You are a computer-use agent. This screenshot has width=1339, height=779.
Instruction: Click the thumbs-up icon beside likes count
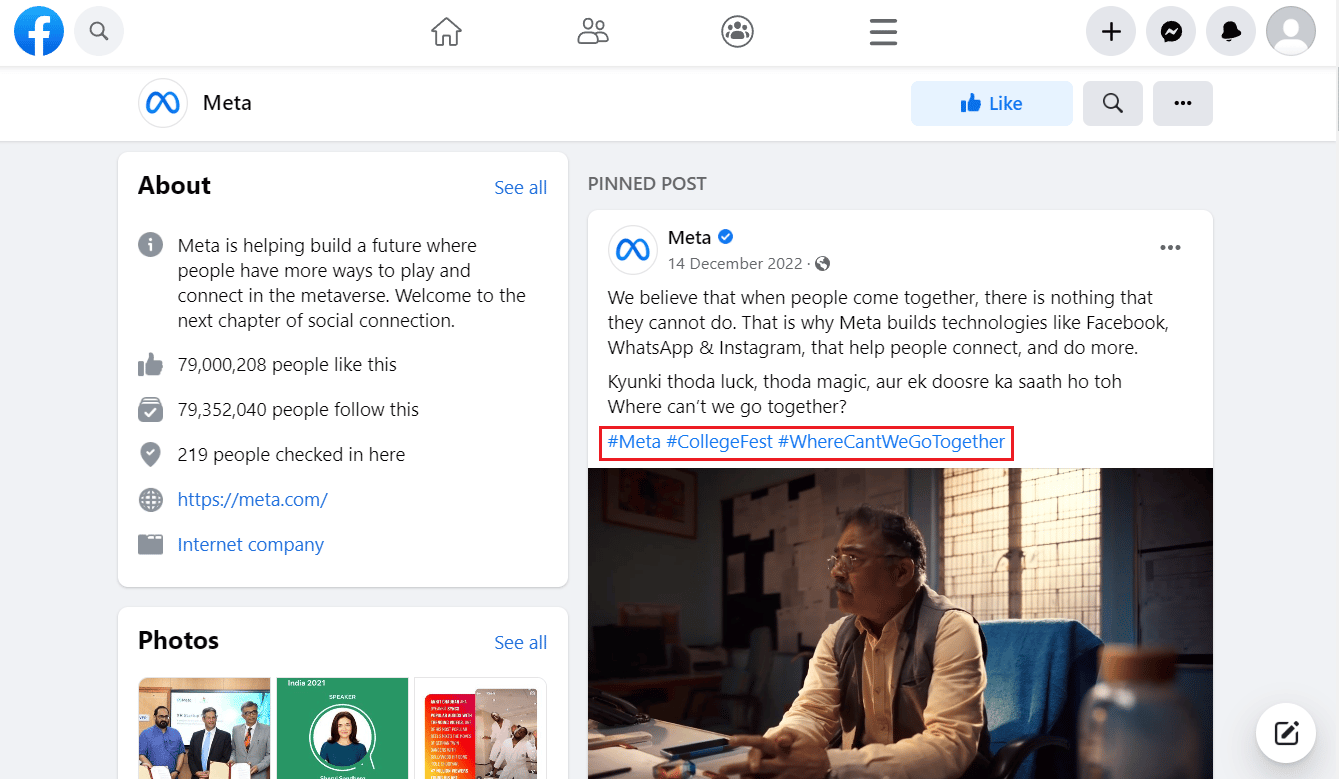[x=150, y=364]
